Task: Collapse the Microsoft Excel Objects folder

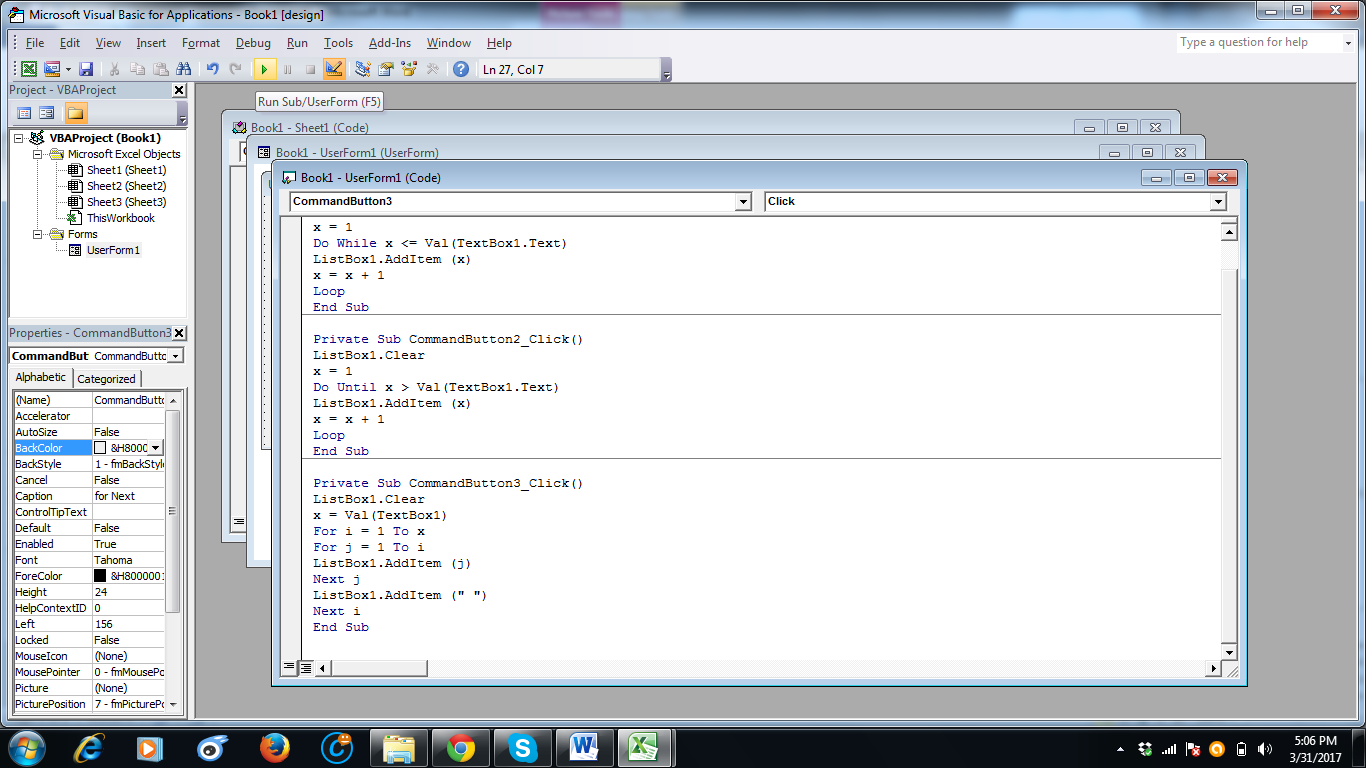Action: coord(38,154)
